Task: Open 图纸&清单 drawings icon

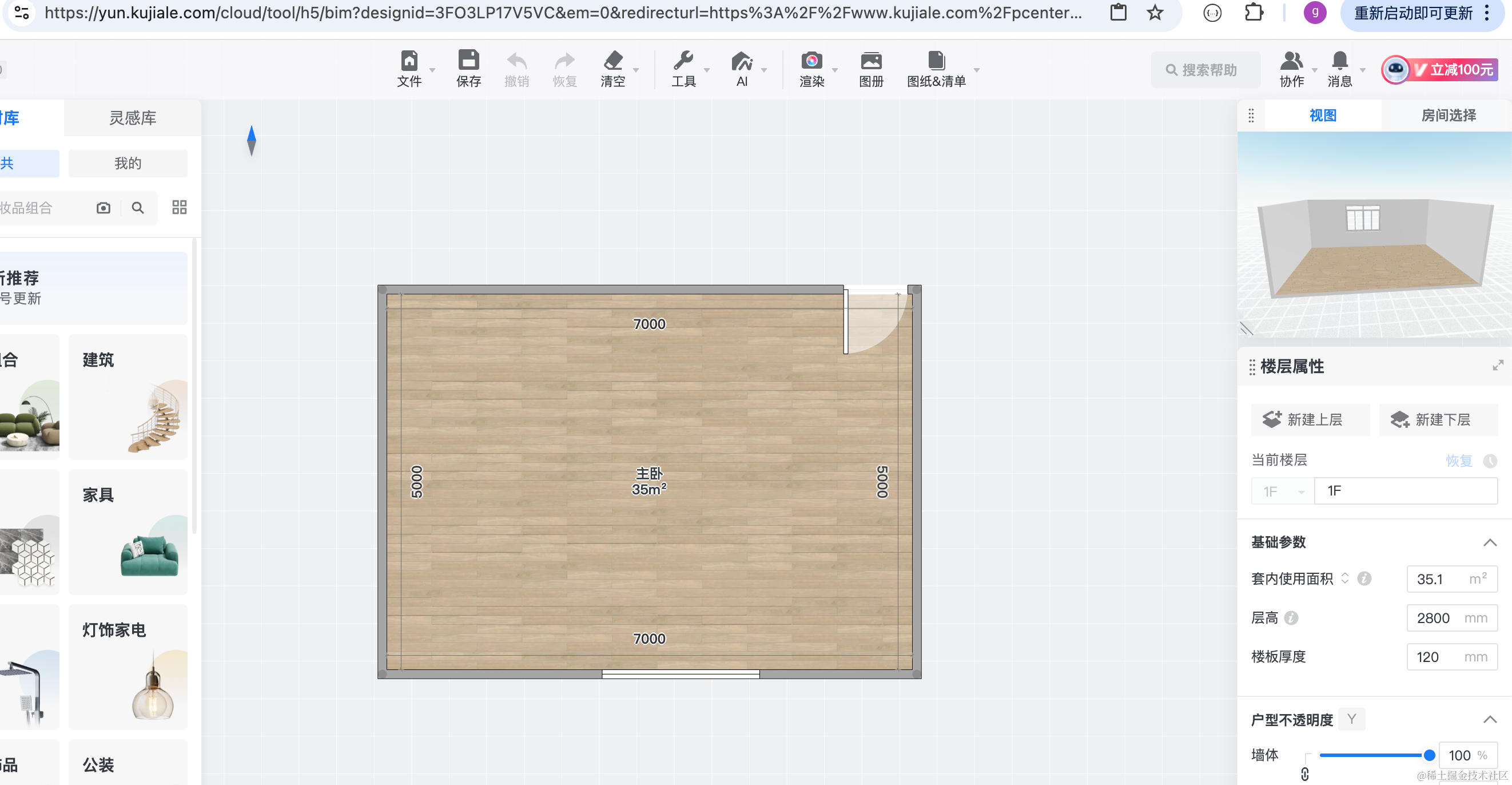Action: click(936, 61)
